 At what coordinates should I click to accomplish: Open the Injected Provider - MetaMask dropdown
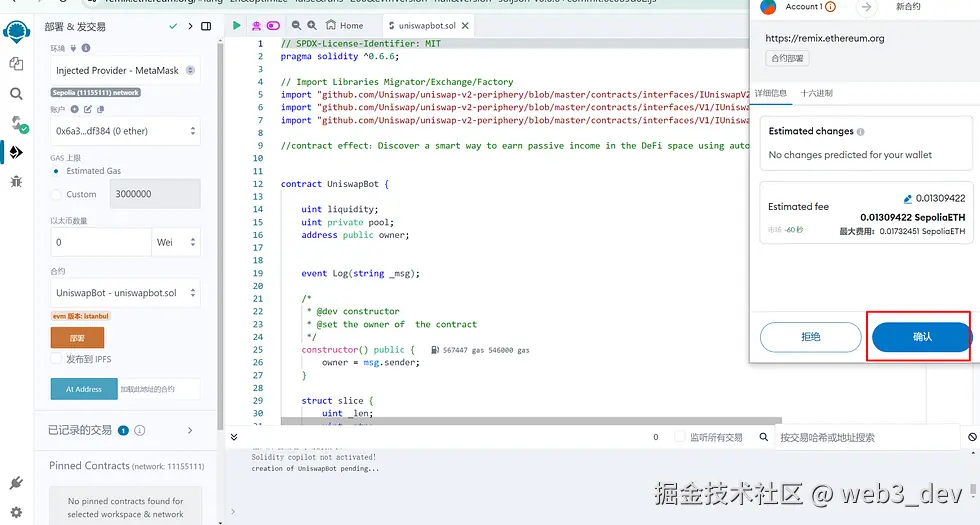pyautogui.click(x=125, y=71)
